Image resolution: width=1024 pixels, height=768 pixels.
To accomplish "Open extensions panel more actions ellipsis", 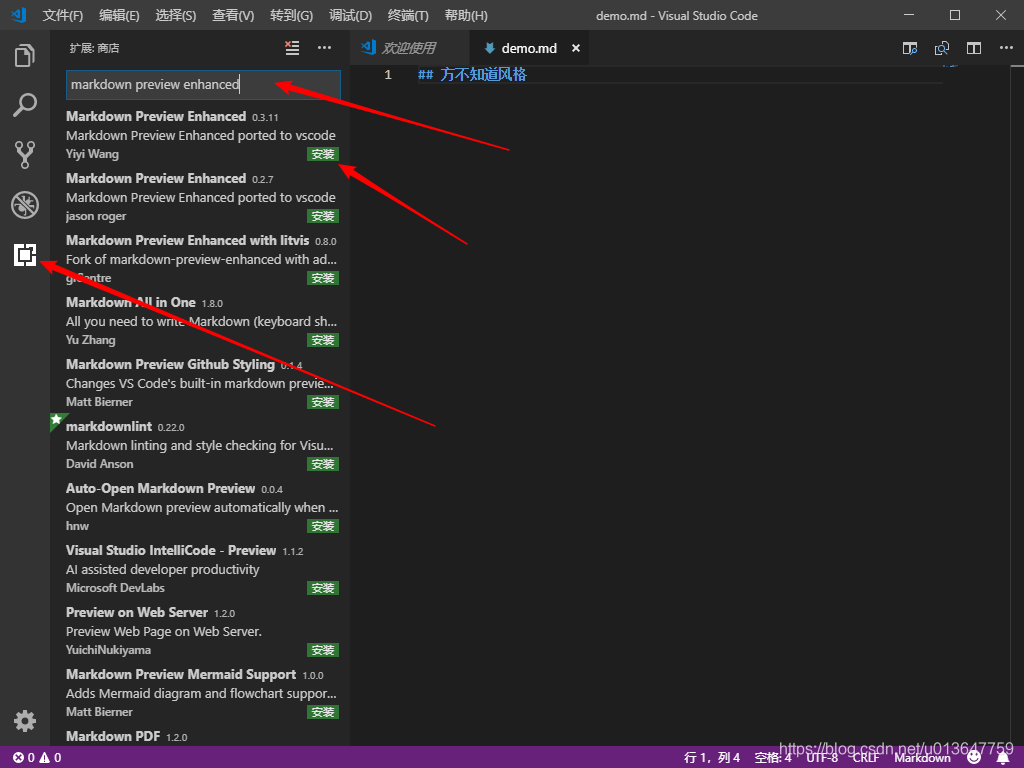I will (x=325, y=48).
